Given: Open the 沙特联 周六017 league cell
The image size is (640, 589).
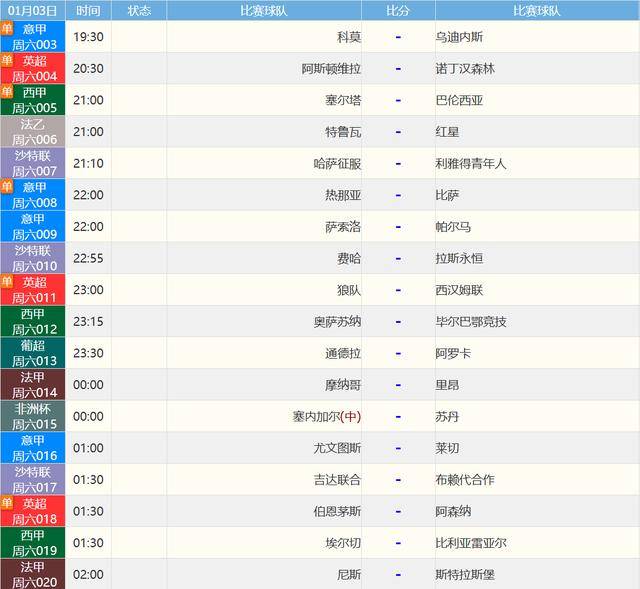Looking at the screenshot, I should click(33, 479).
